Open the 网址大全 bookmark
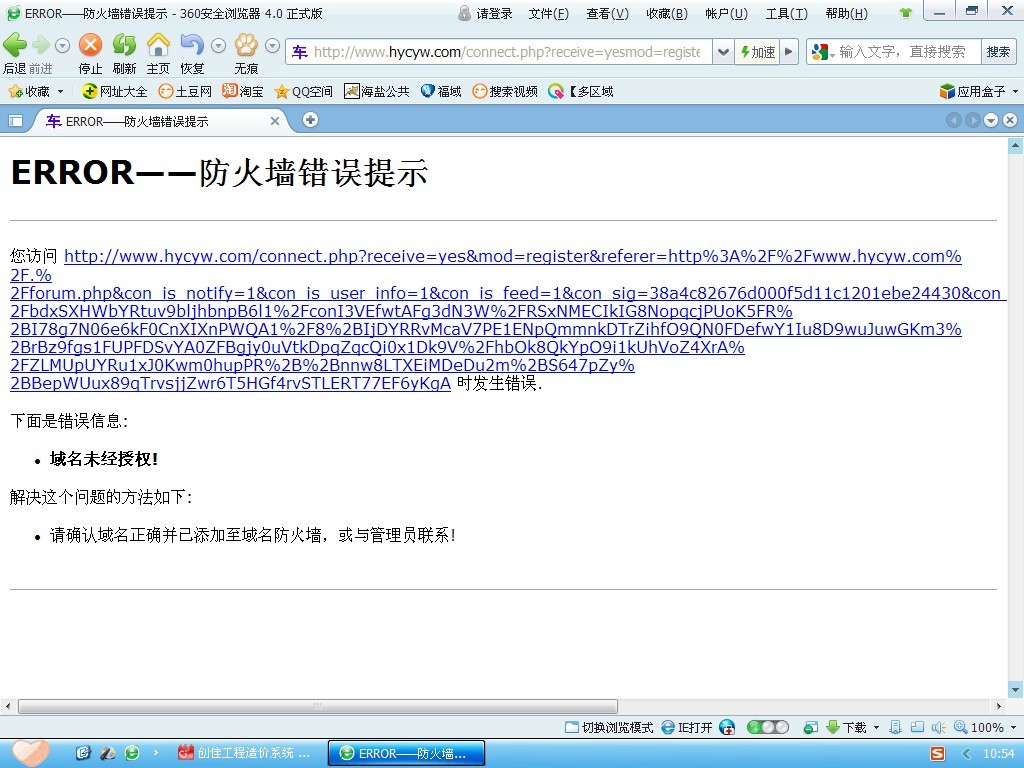 (x=114, y=92)
